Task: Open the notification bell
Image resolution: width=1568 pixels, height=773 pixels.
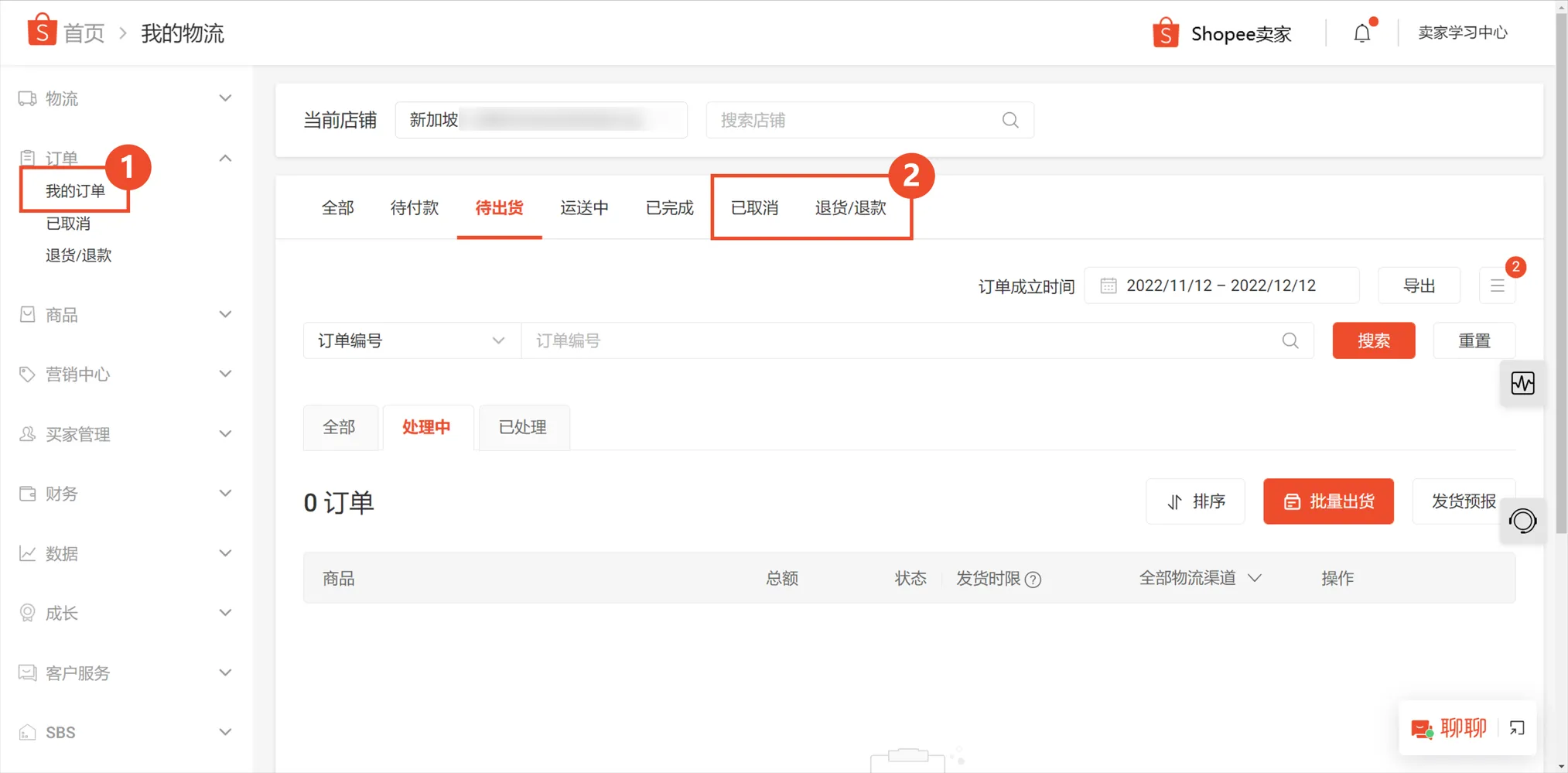Action: click(1361, 32)
